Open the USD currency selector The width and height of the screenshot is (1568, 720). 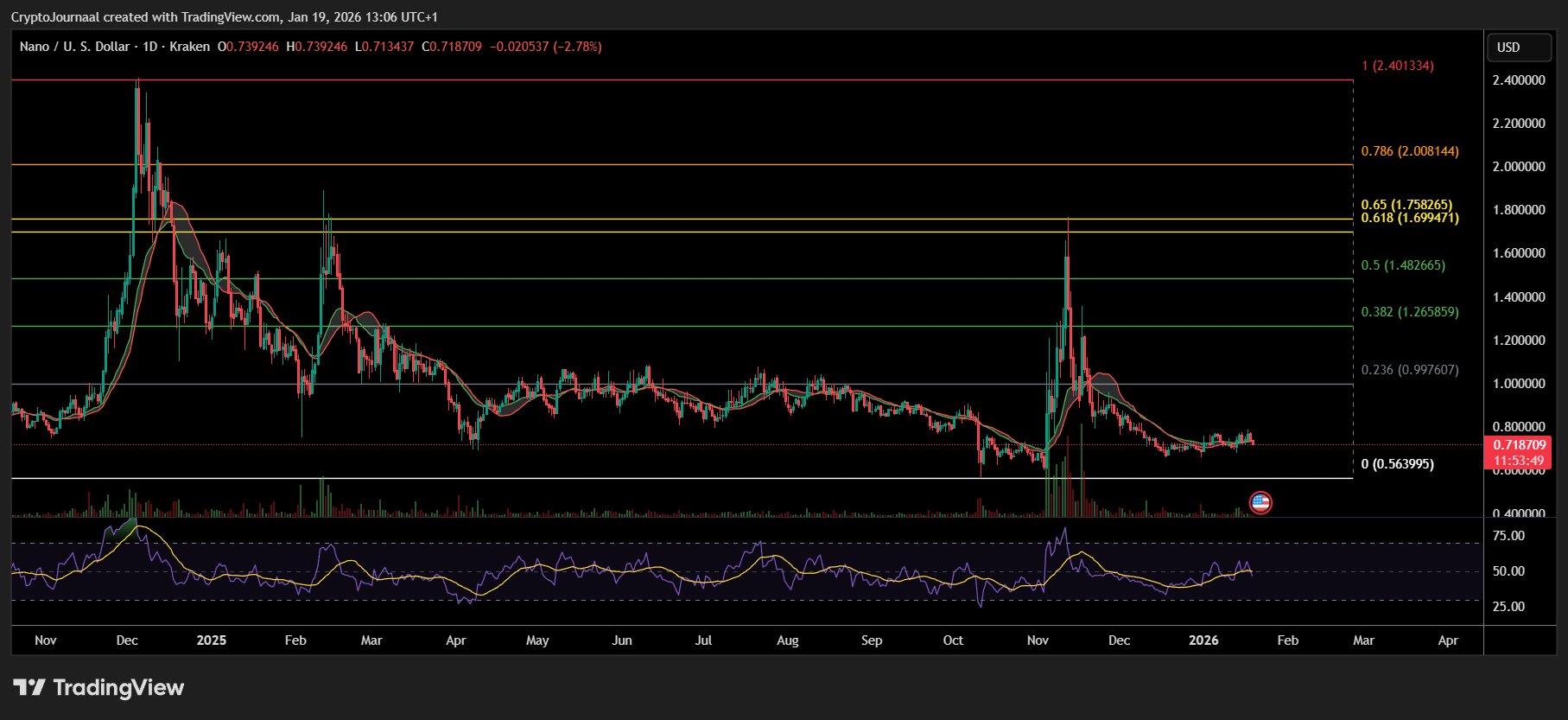tap(1518, 48)
